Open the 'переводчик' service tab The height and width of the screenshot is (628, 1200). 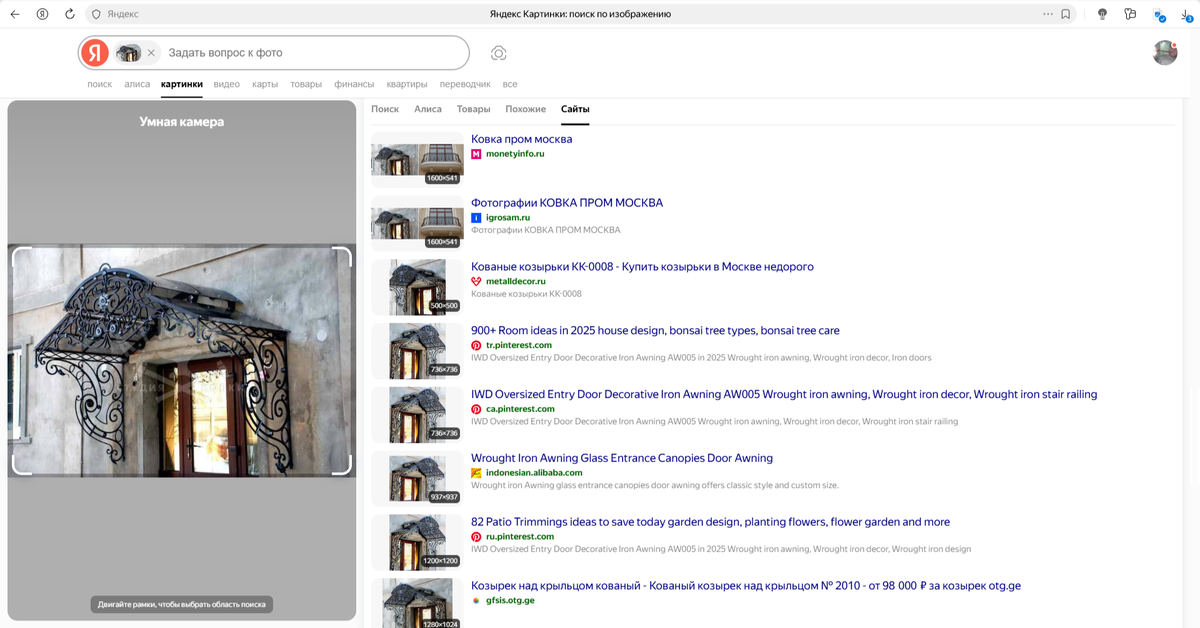465,84
